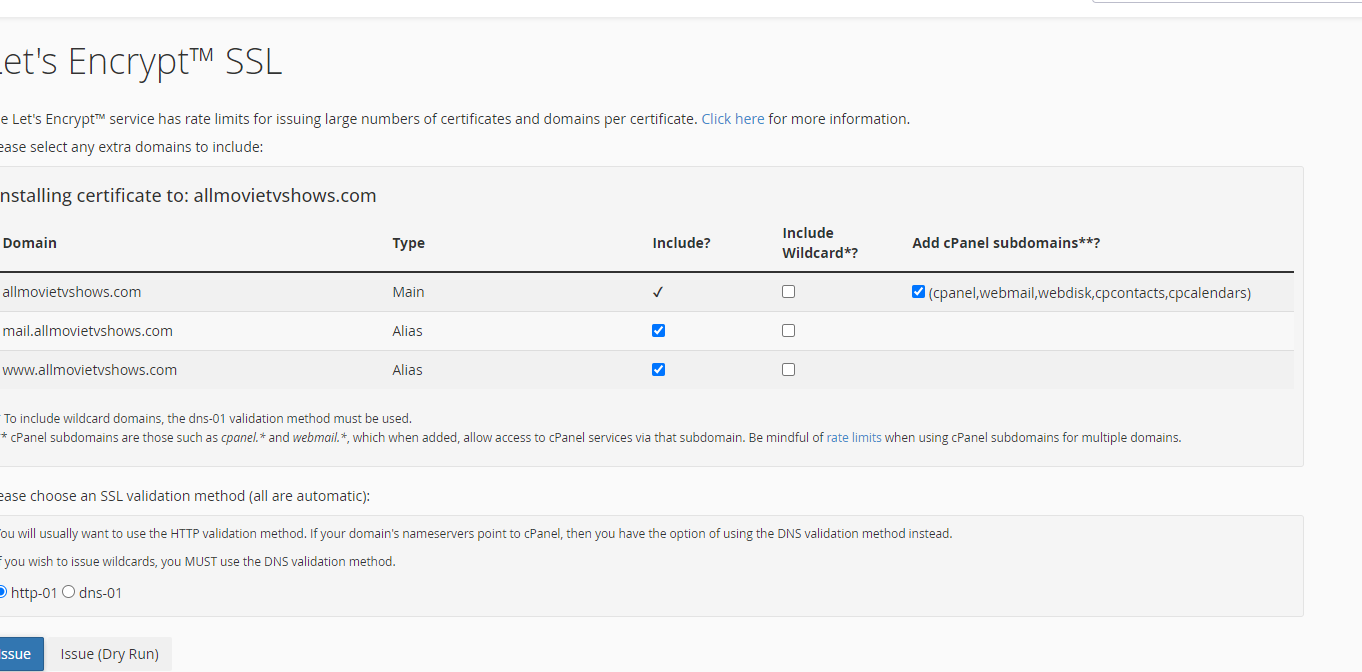Click the Main type cell
The width and height of the screenshot is (1362, 672).
click(408, 292)
